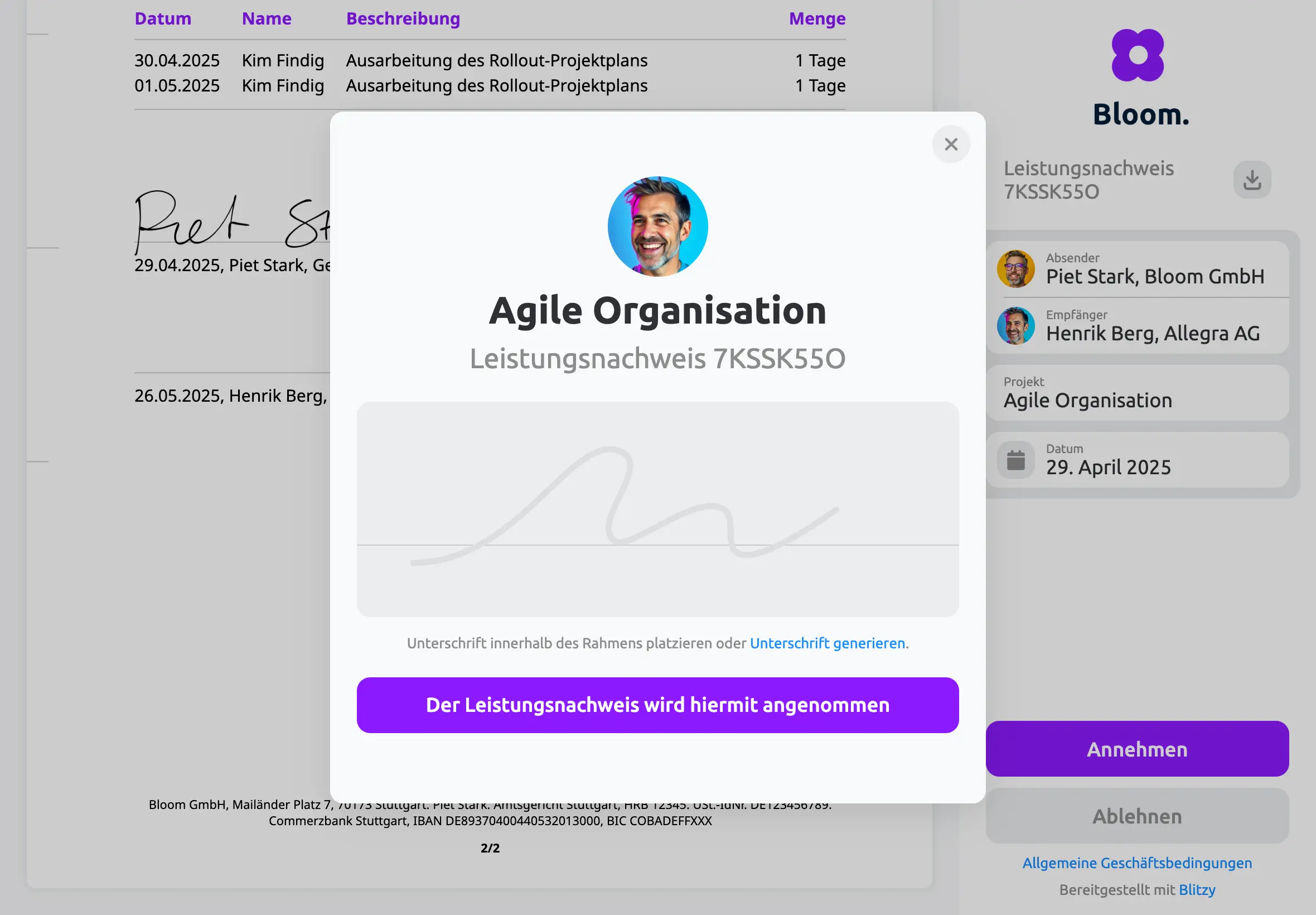Click Piet Stark's sender avatar
This screenshot has width=1316, height=915.
point(1015,269)
